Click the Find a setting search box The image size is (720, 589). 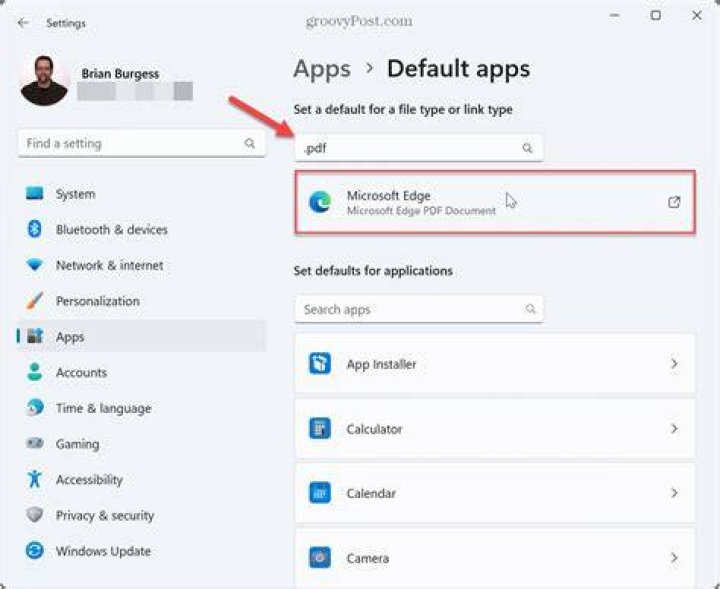coord(141,144)
